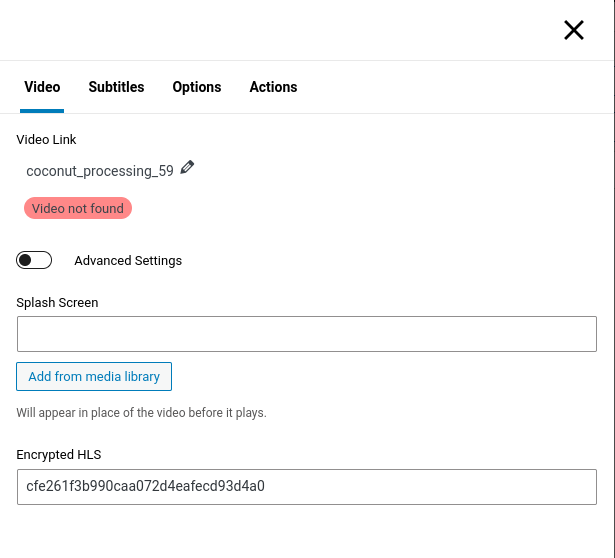This screenshot has height=558, width=615.
Task: Click the Add from media library button
Action: pyautogui.click(x=94, y=377)
